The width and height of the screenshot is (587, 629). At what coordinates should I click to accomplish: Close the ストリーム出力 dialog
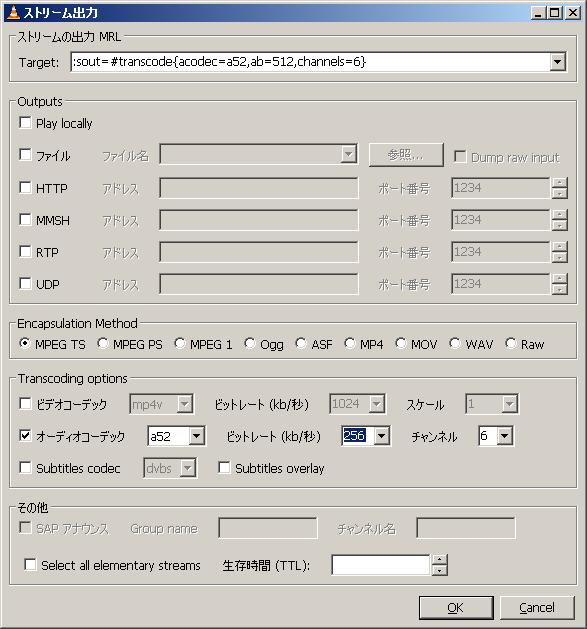573,13
